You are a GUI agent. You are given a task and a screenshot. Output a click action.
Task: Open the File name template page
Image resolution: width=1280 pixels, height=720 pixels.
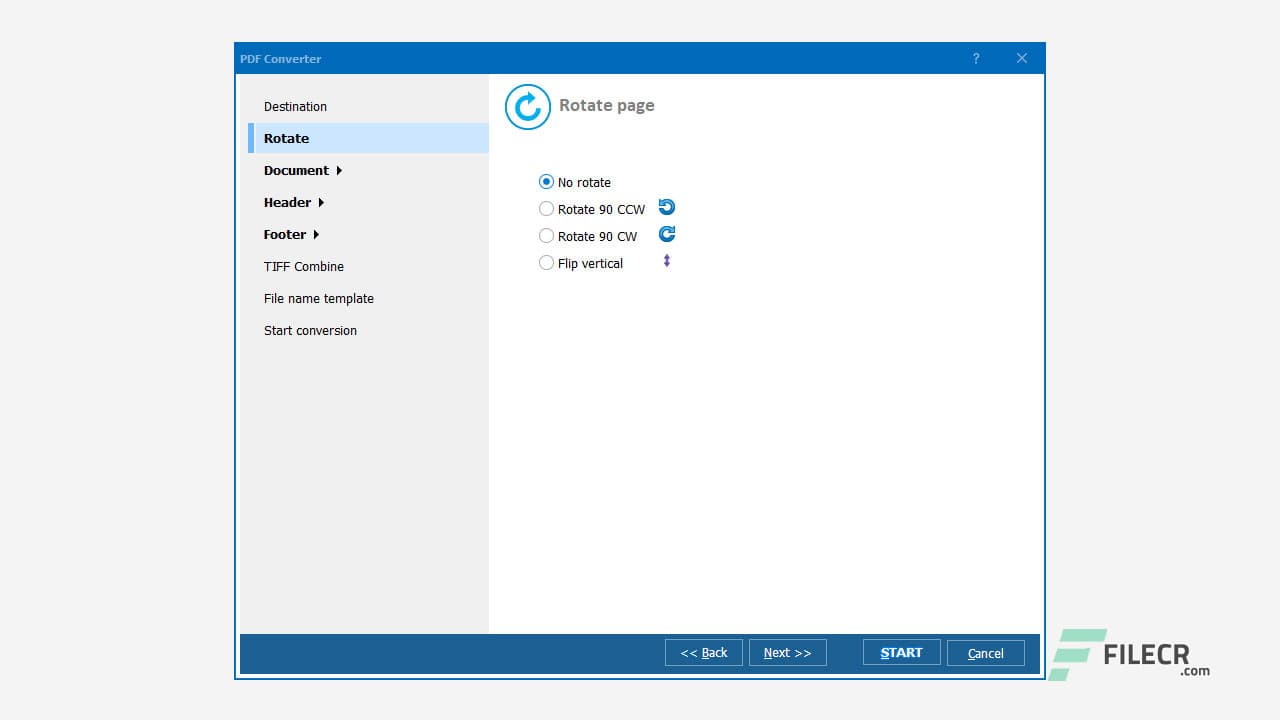pos(318,298)
